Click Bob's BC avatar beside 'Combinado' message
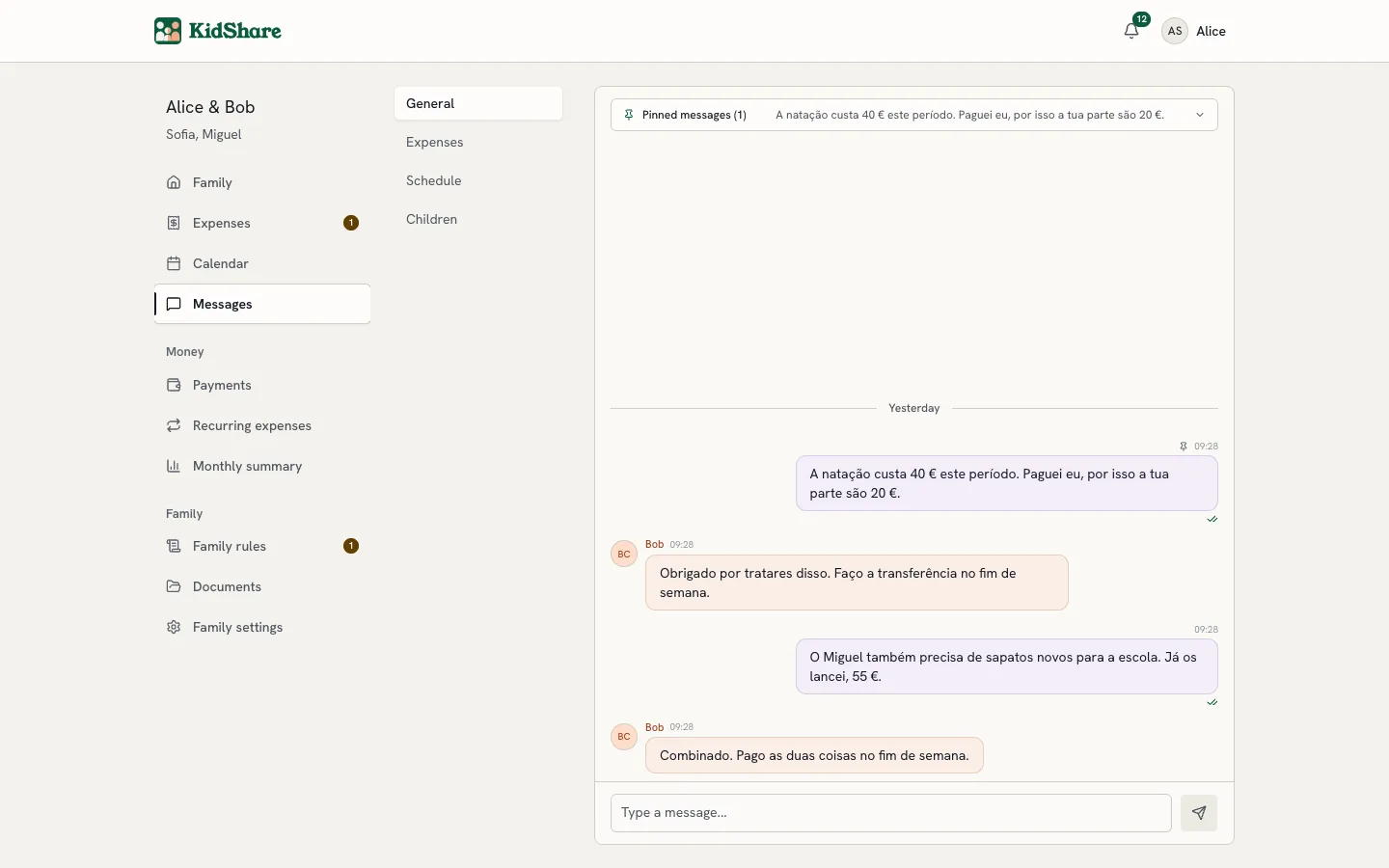 [x=624, y=737]
